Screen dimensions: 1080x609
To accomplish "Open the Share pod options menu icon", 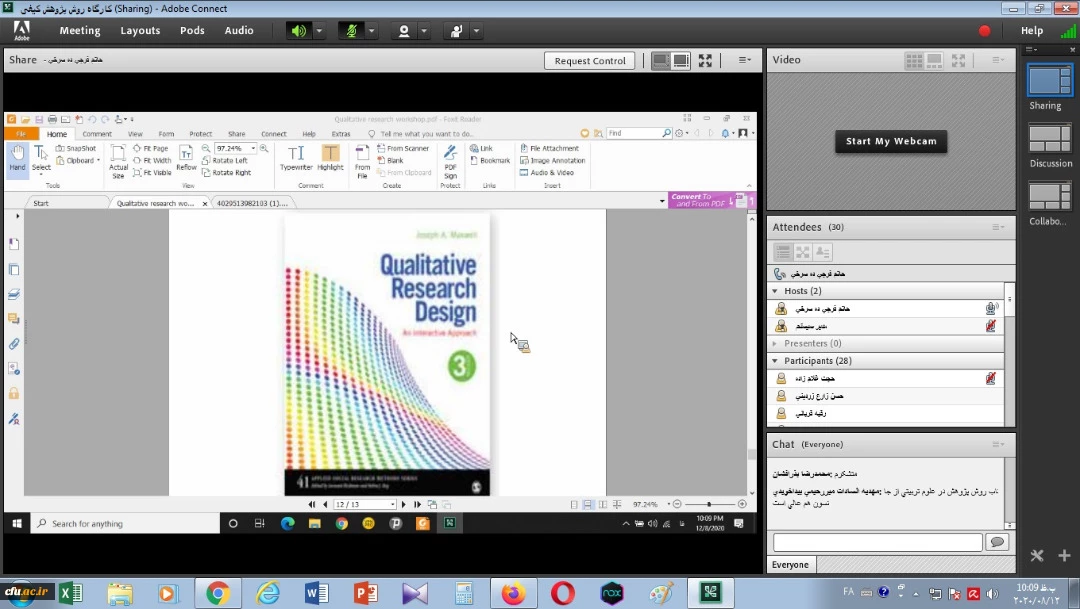I will click(745, 60).
